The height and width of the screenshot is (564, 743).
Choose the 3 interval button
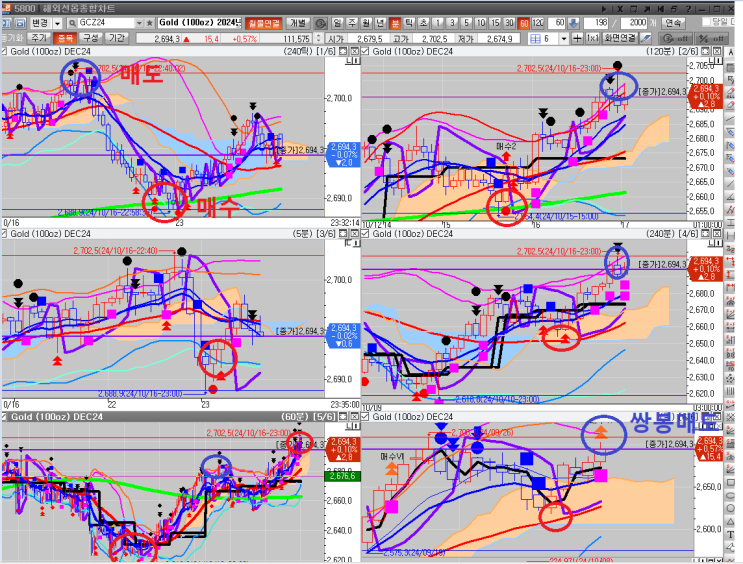pyautogui.click(x=453, y=23)
